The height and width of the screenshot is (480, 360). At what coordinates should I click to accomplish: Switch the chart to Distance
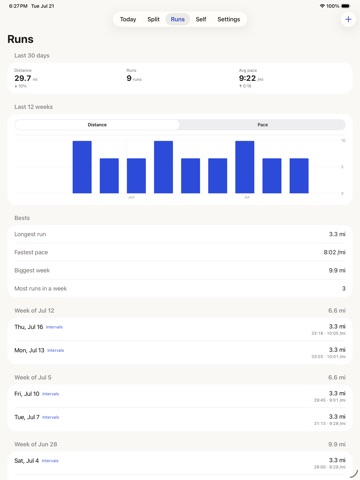coord(97,125)
